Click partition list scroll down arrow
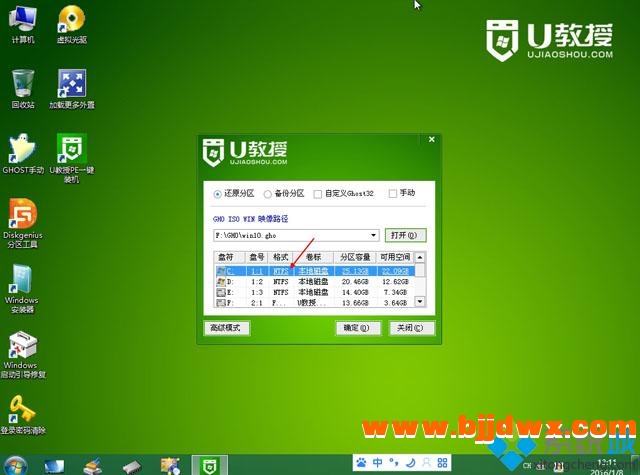Viewport: 640px width, 475px height. tap(420, 302)
